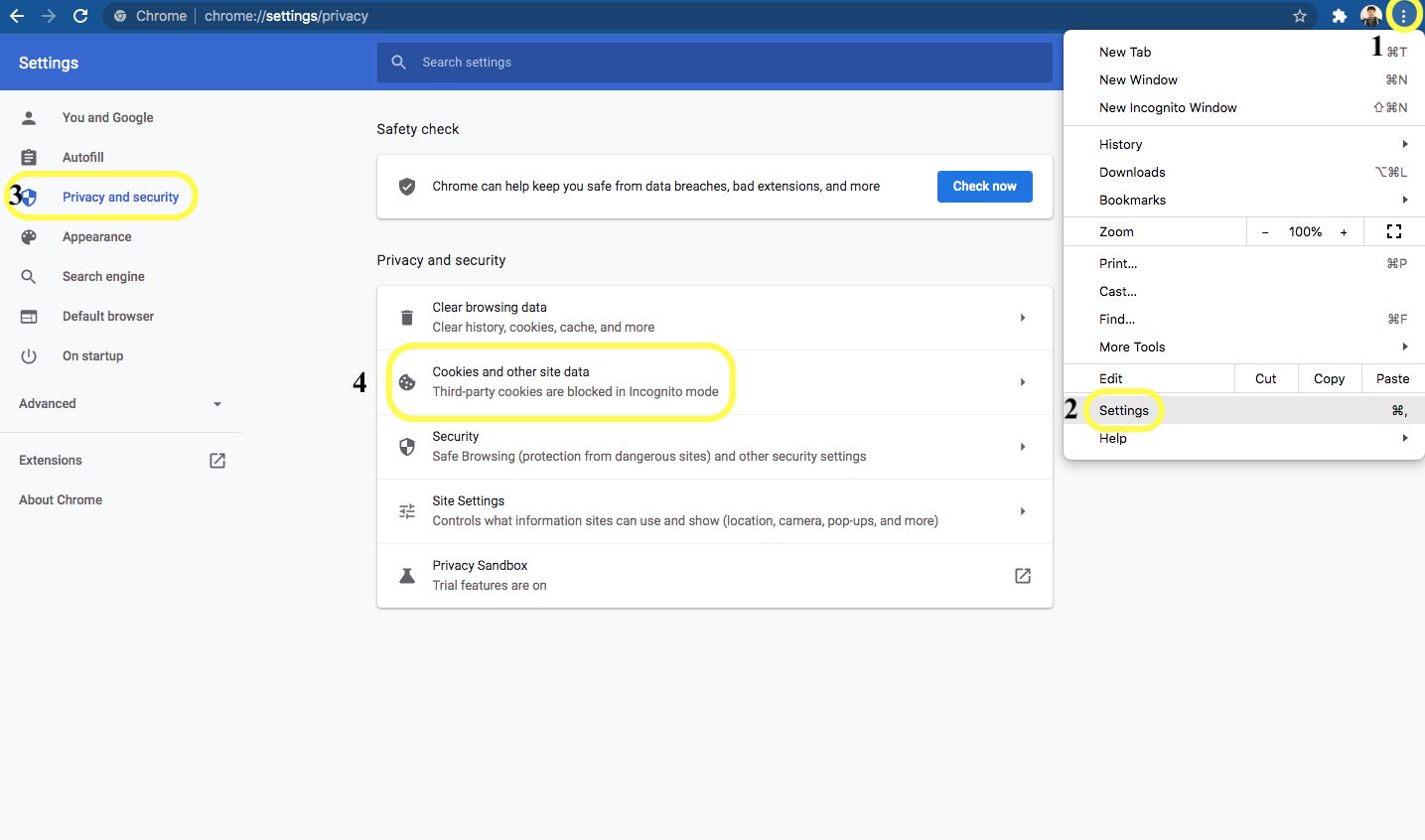Toggle fullscreen from the Zoom row
The width and height of the screenshot is (1425, 840).
coord(1394,231)
